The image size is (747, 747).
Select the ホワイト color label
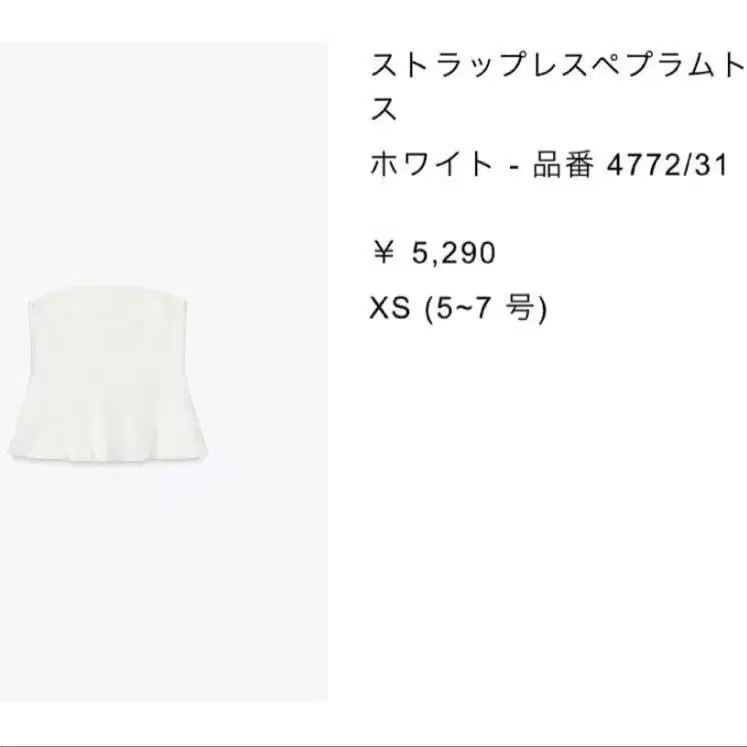click(432, 164)
